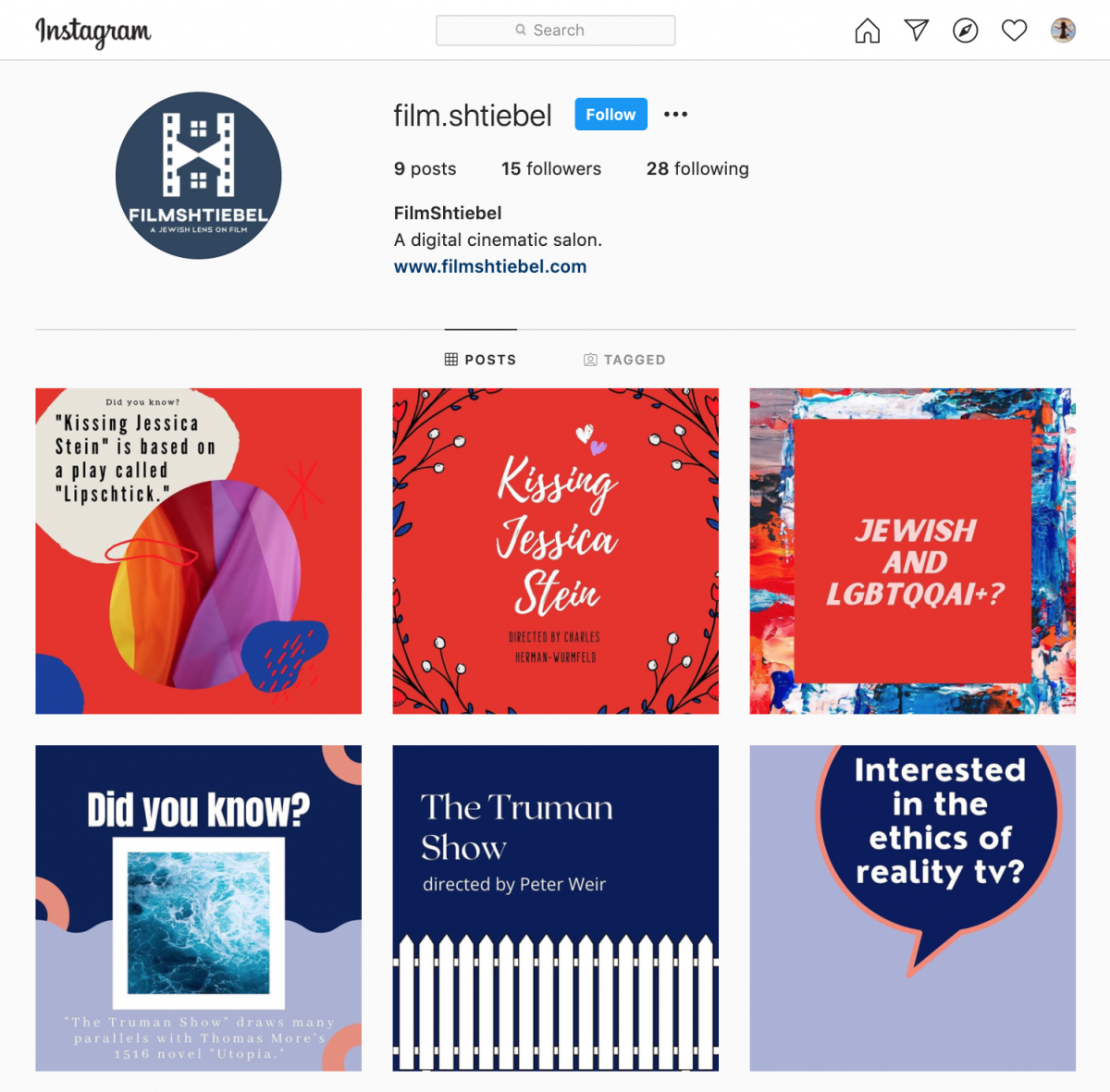Open The Truman Show picket fence post
The height and width of the screenshot is (1092, 1110).
555,908
